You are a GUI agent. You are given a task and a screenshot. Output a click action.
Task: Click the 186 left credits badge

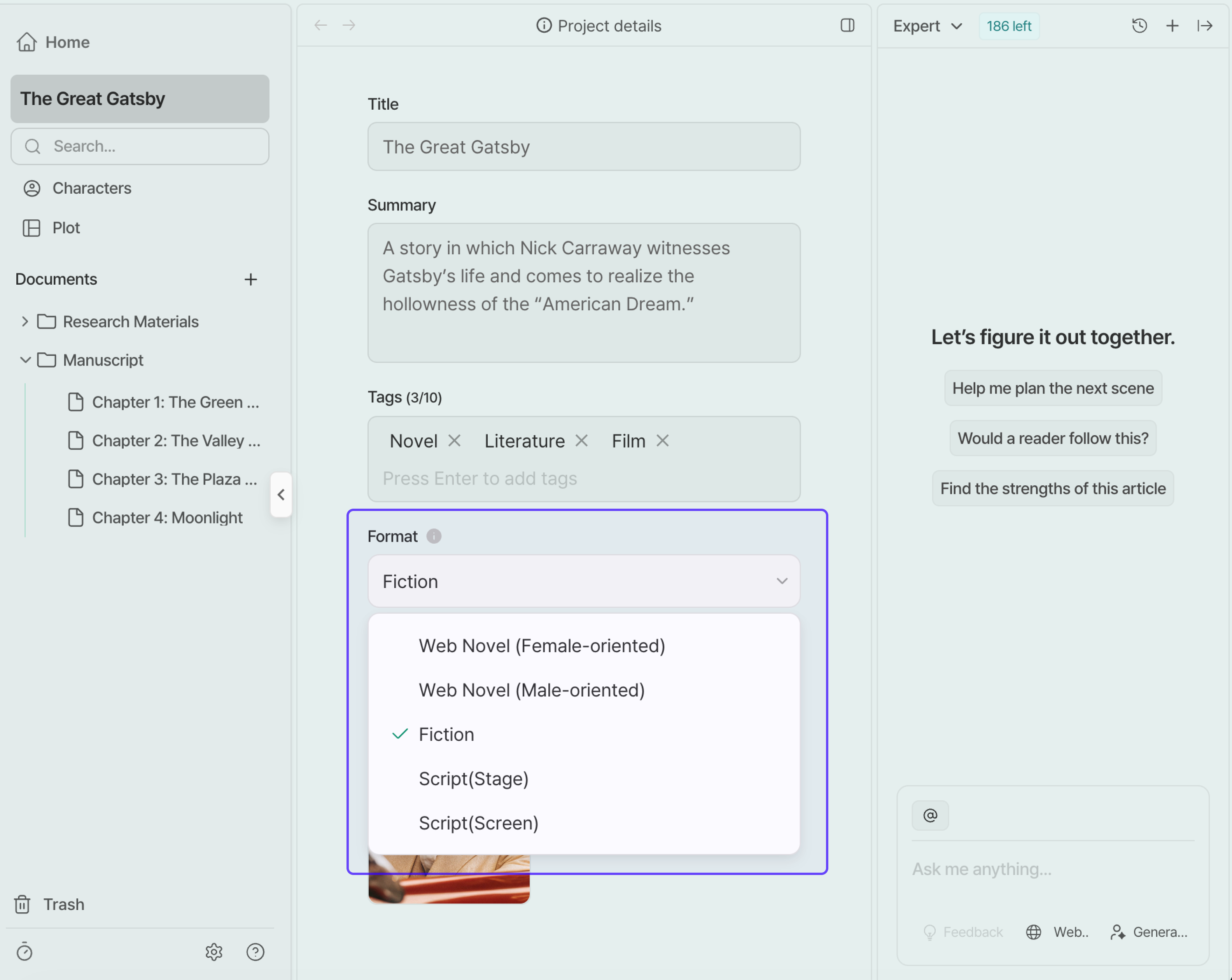tap(1009, 26)
